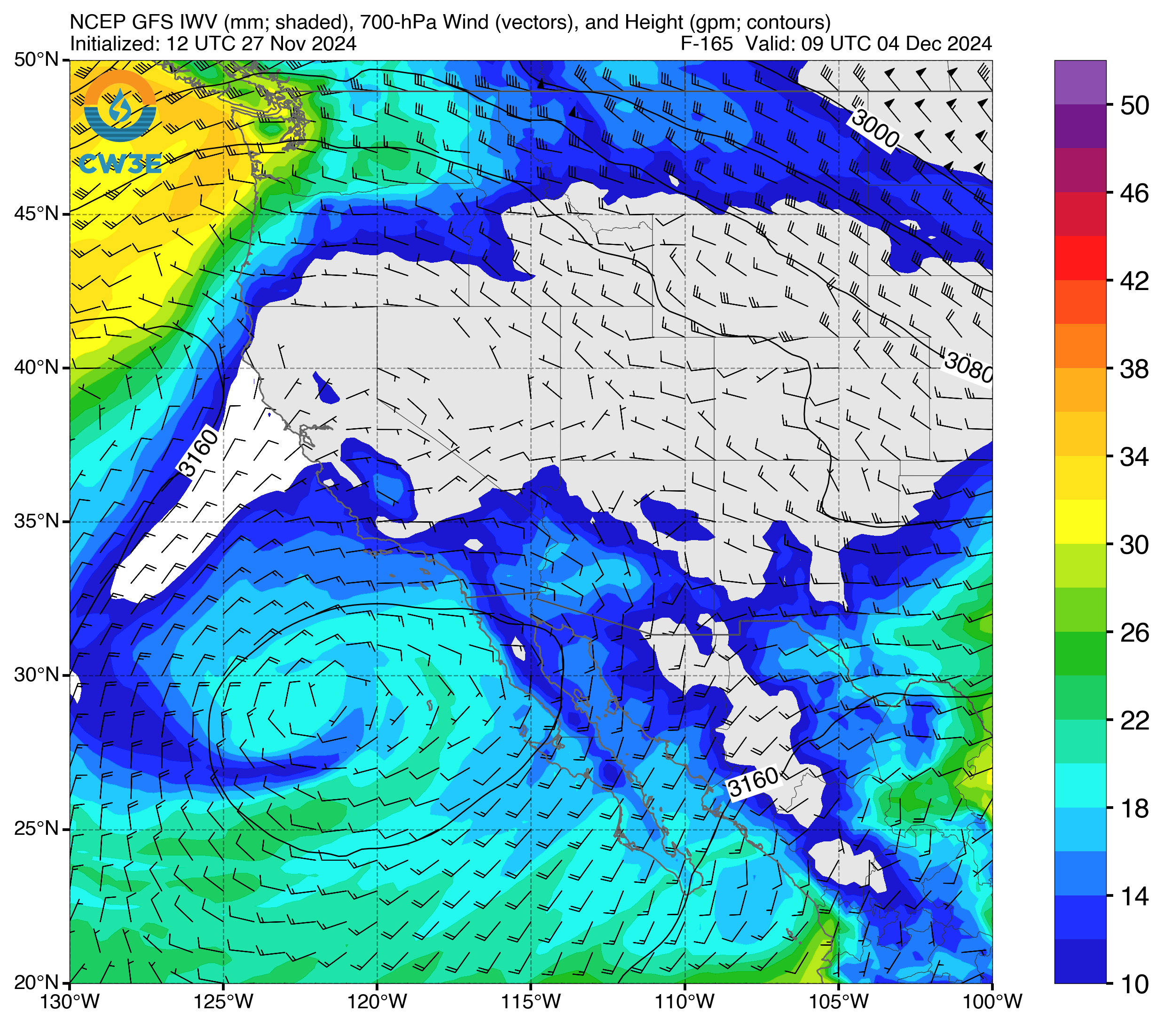This screenshot has height=1036, width=1164.
Task: Click the light purple colorbar swatch above 50
Action: [1080, 82]
